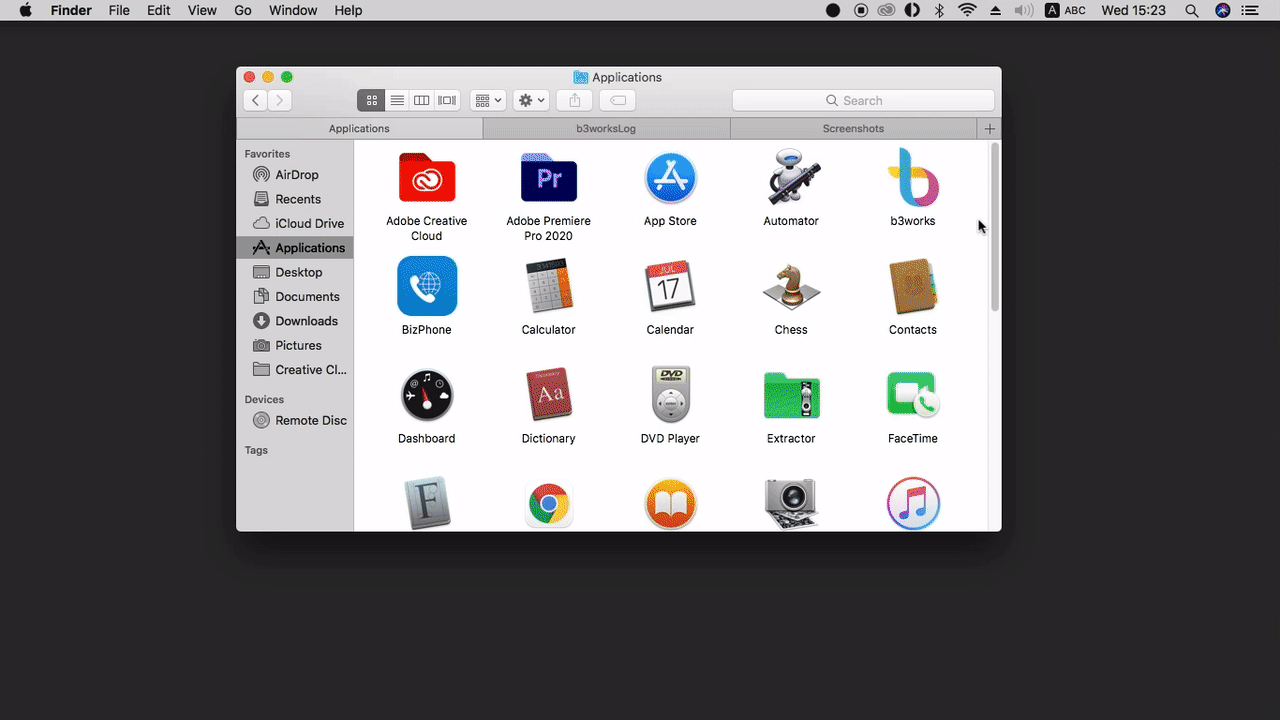1280x720 pixels.
Task: Open the gear action menu dropdown
Action: (x=531, y=100)
